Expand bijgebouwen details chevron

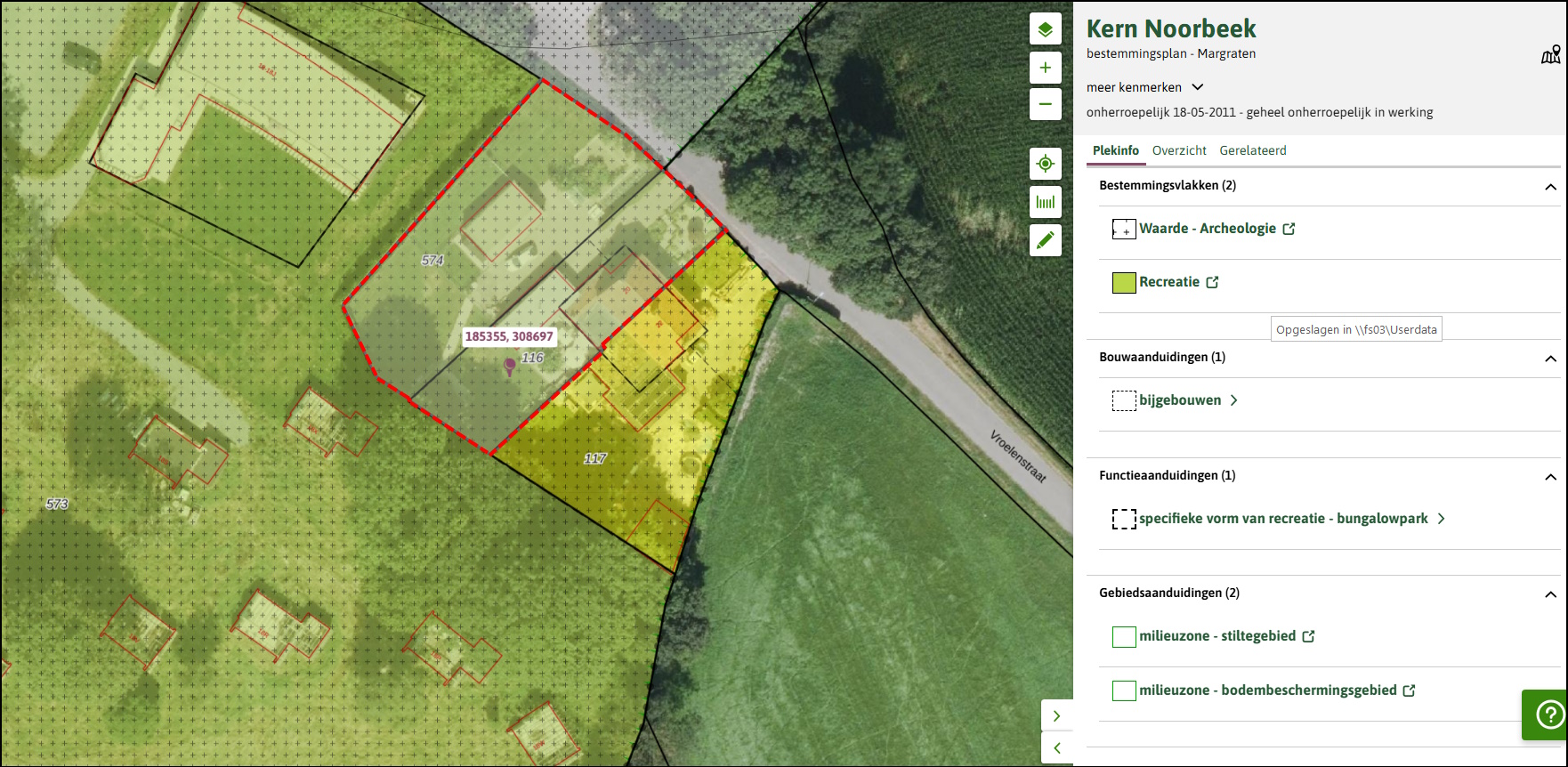click(1234, 400)
